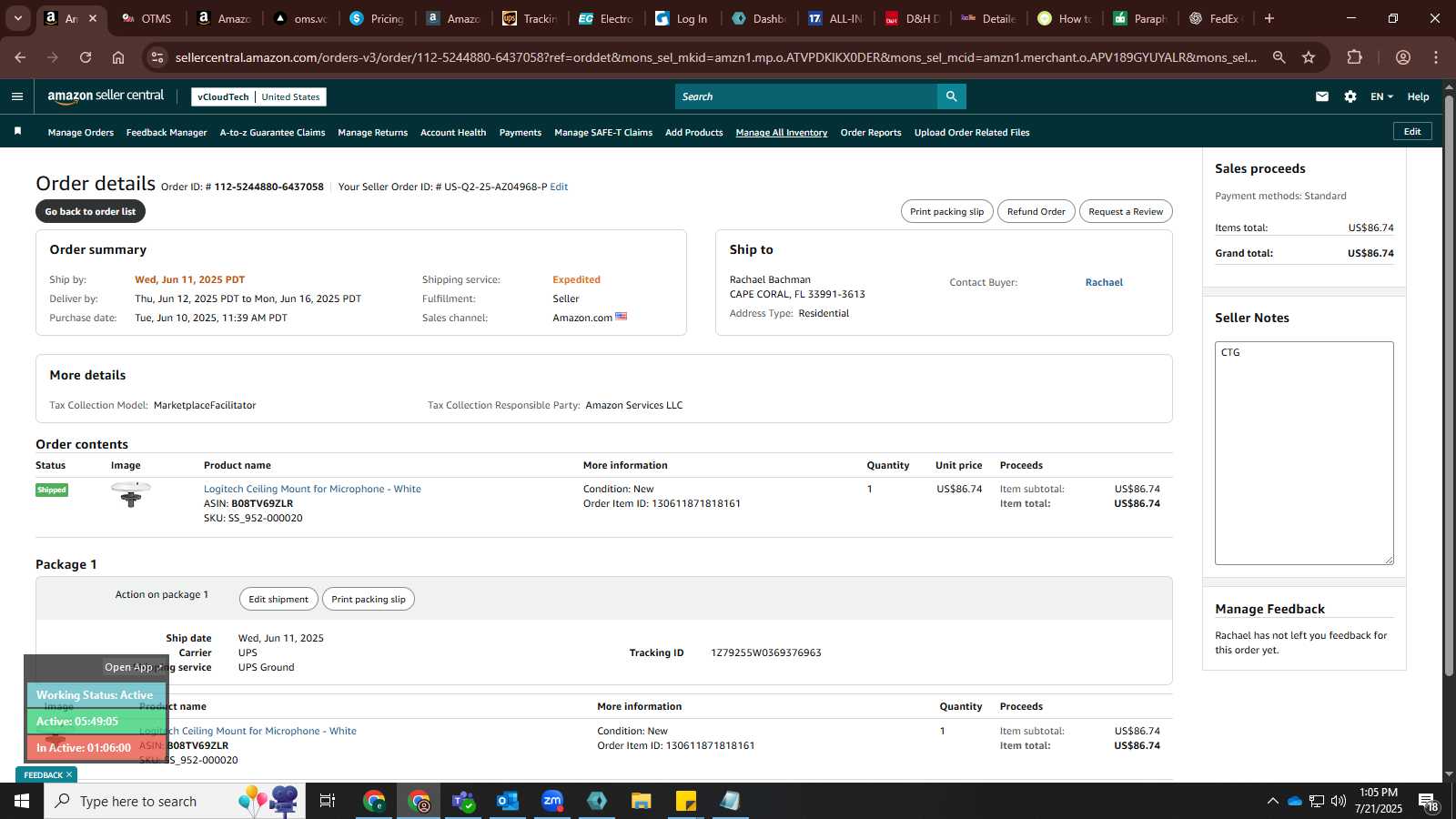Switch to the Tracking tab
Viewport: 1456px width, 819px height.
pyautogui.click(x=530, y=18)
